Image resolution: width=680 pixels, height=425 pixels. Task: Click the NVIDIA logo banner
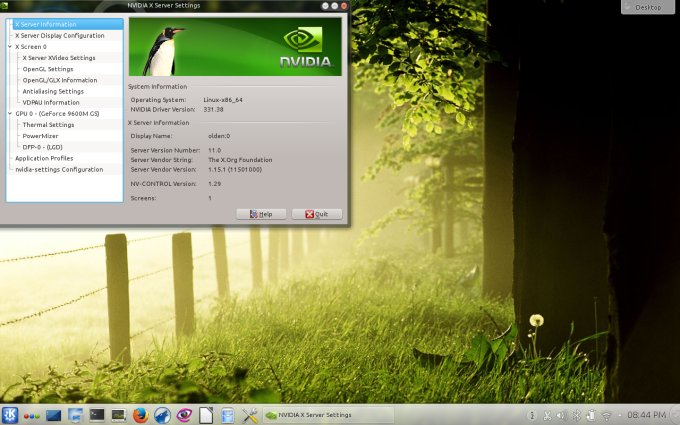point(235,47)
